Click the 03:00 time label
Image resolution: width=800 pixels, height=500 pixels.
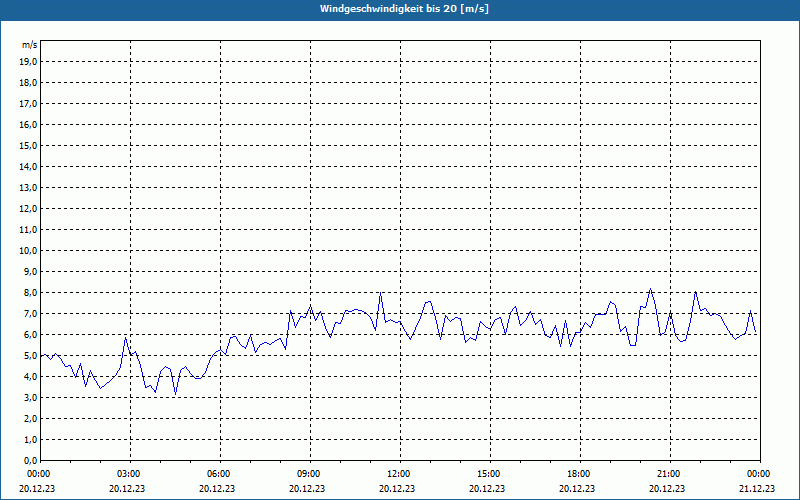click(x=131, y=474)
